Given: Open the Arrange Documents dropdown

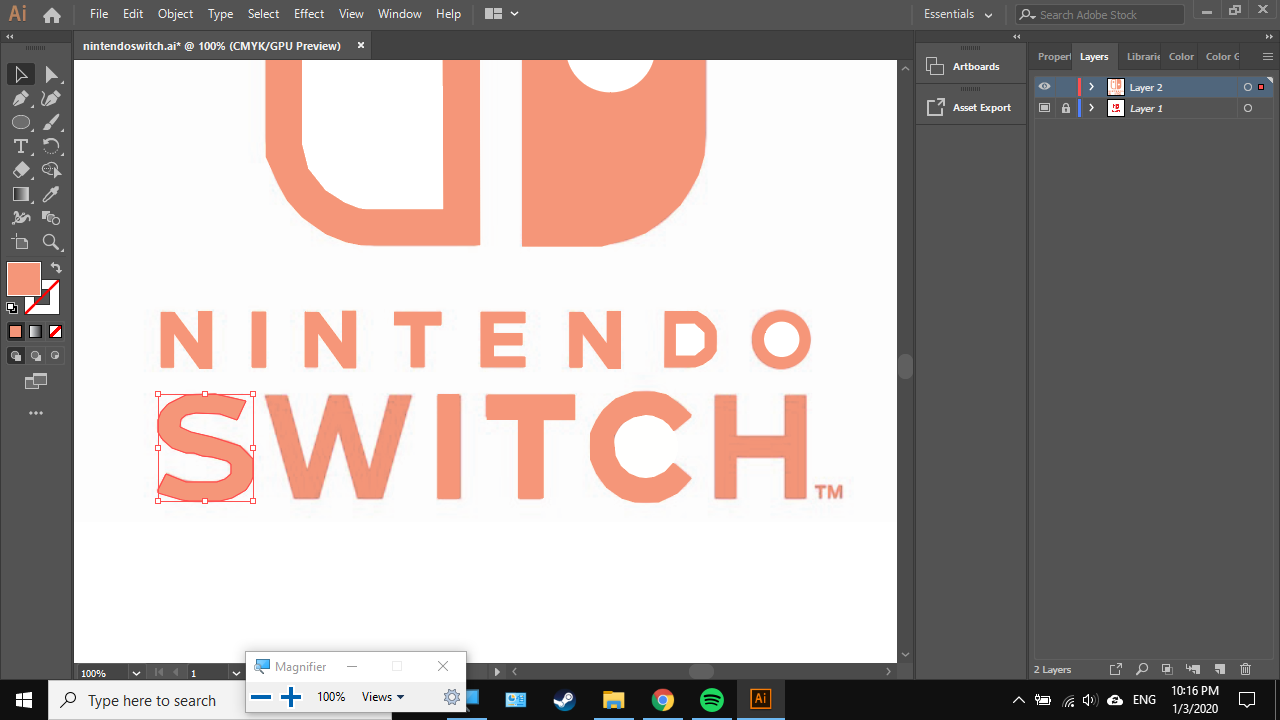Looking at the screenshot, I should pyautogui.click(x=502, y=14).
